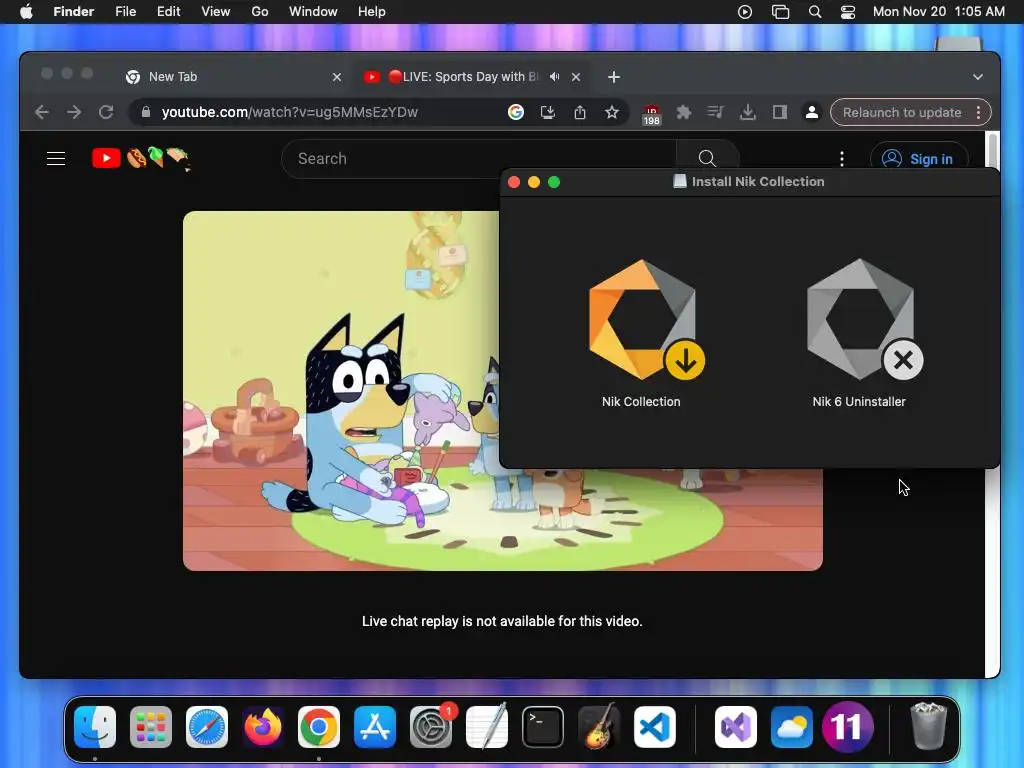The width and height of the screenshot is (1024, 768).
Task: Open the Window menu
Action: point(313,12)
